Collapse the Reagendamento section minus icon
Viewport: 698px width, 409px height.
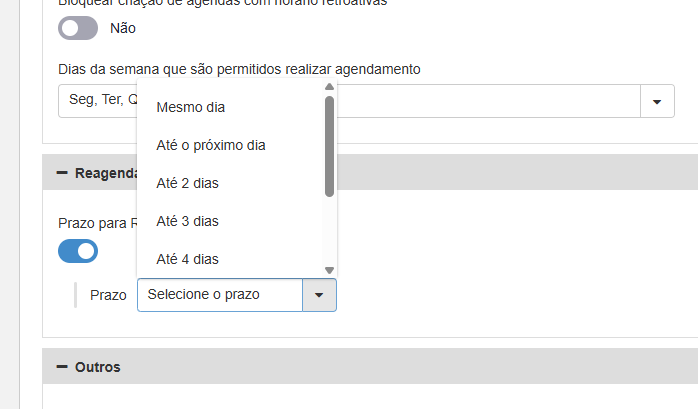62,173
